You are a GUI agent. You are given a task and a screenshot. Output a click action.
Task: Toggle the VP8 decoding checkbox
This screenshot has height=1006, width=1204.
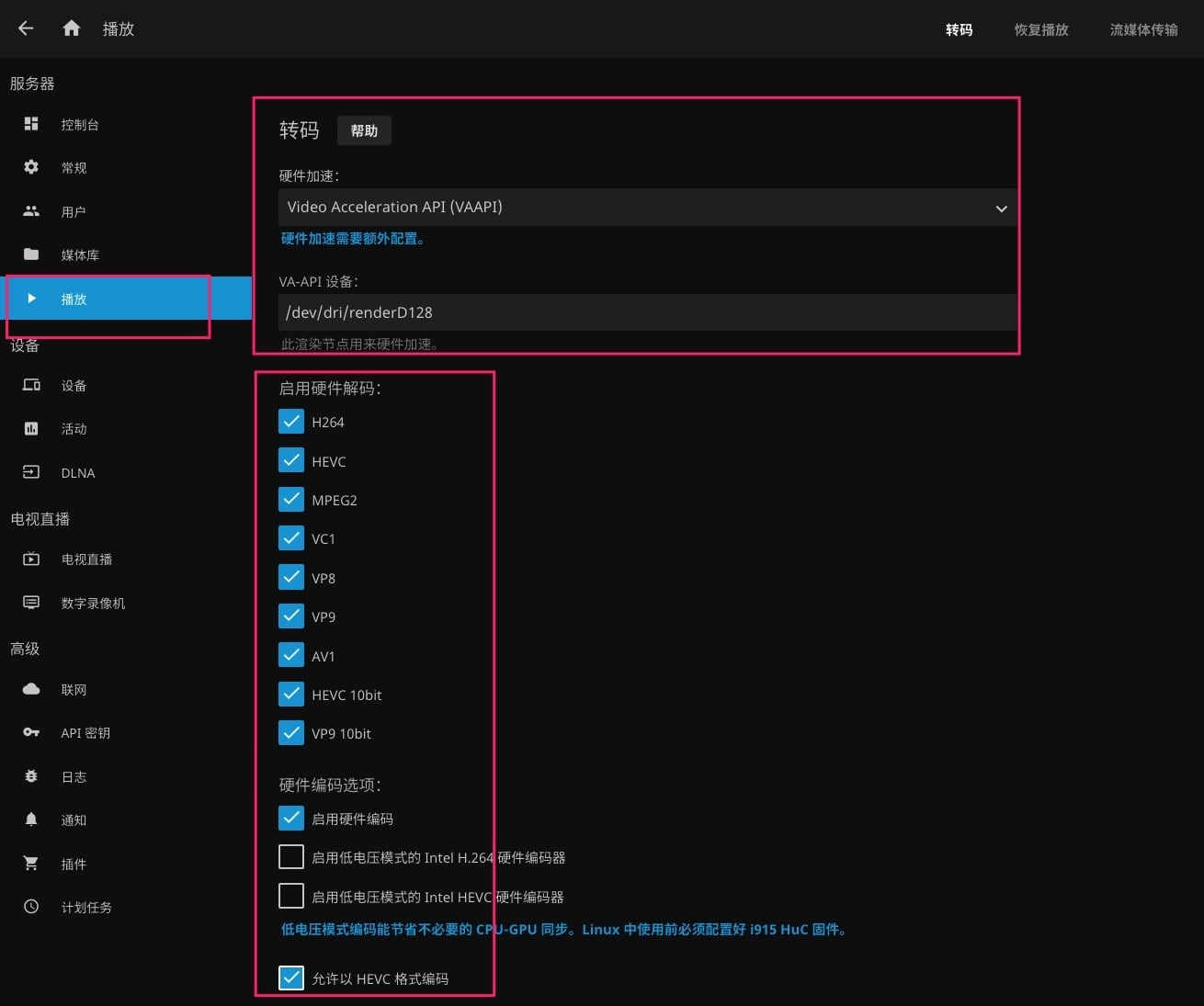coord(291,577)
